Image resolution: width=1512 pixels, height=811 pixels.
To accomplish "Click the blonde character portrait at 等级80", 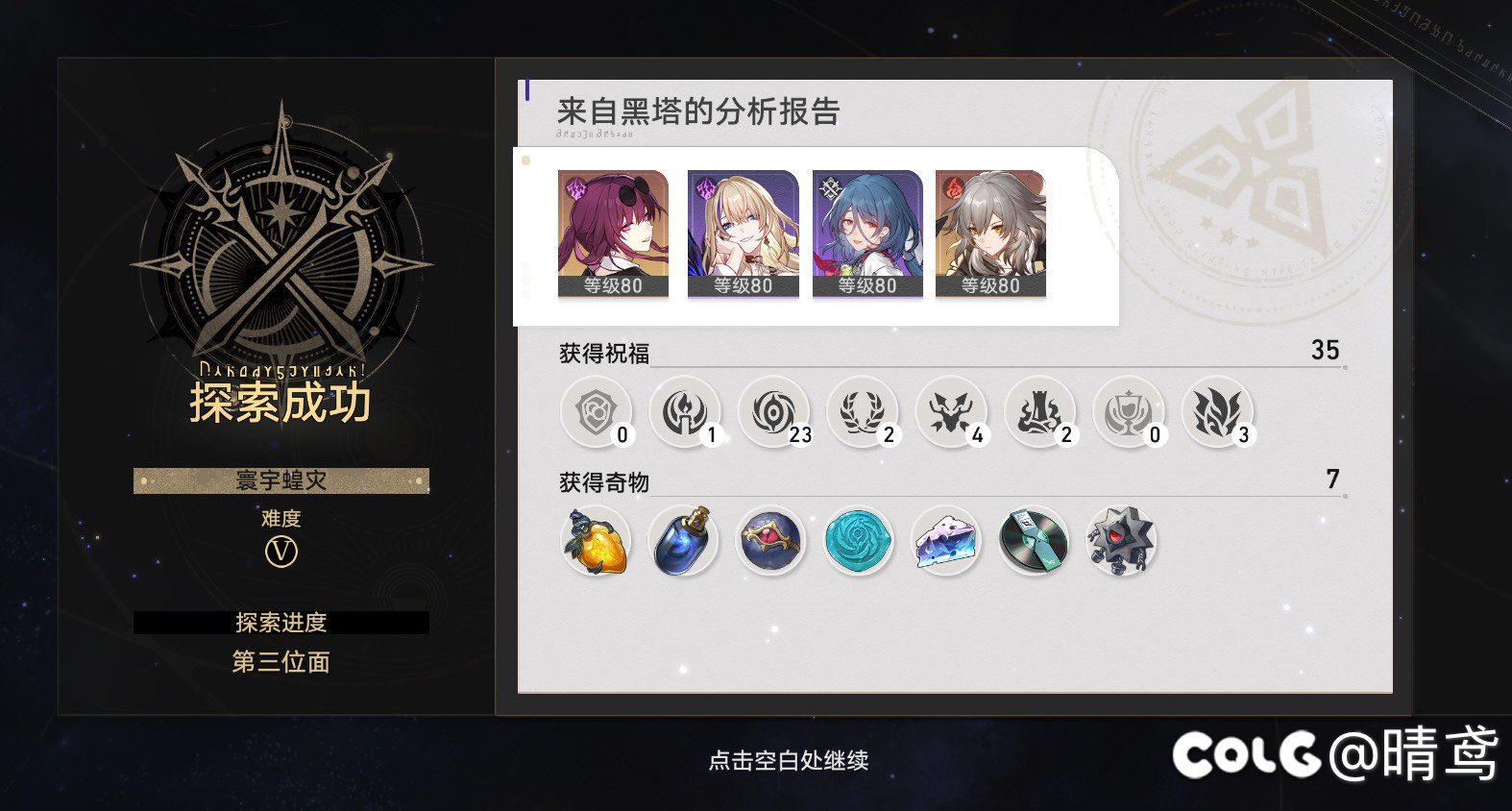I will click(743, 233).
